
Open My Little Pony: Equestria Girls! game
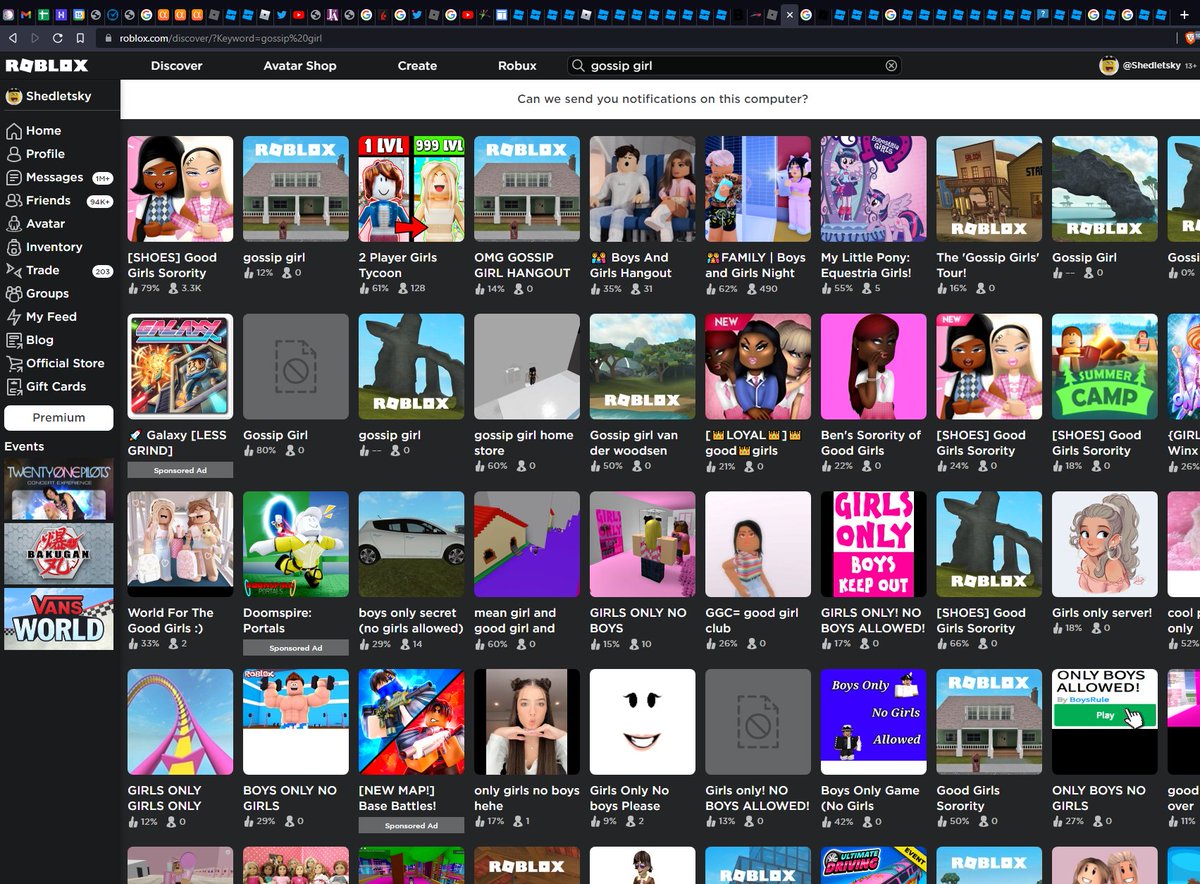tap(873, 189)
